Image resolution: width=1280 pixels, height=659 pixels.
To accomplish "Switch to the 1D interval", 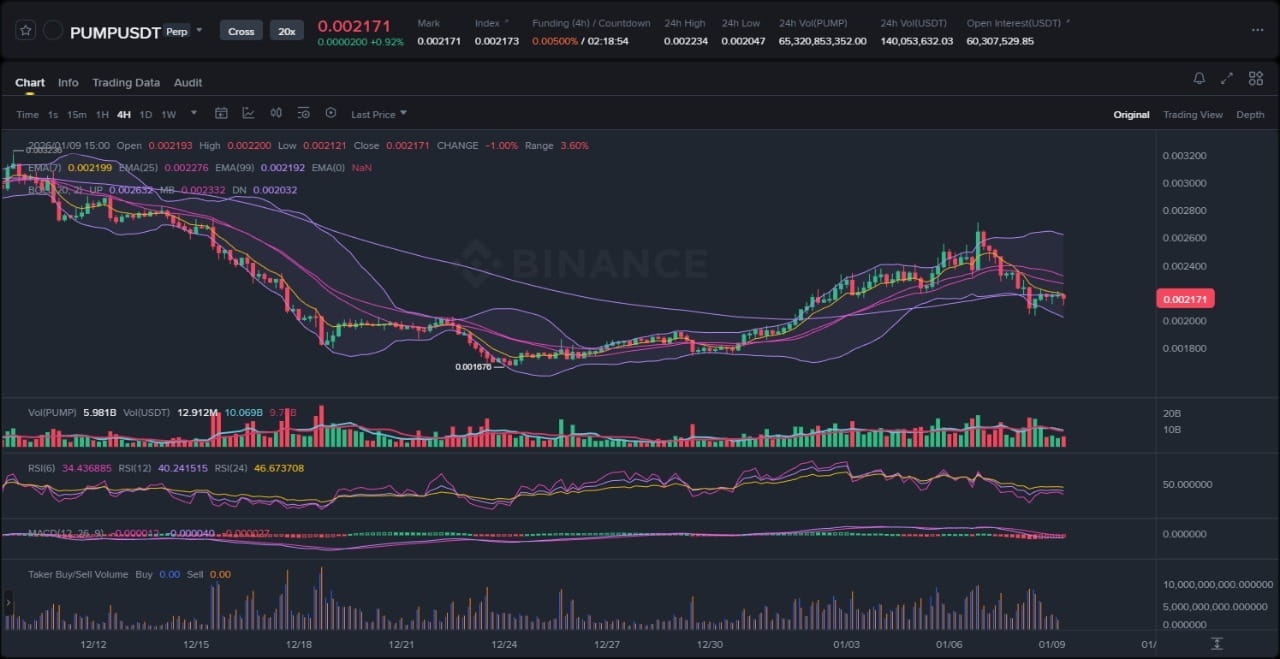I will click(146, 115).
